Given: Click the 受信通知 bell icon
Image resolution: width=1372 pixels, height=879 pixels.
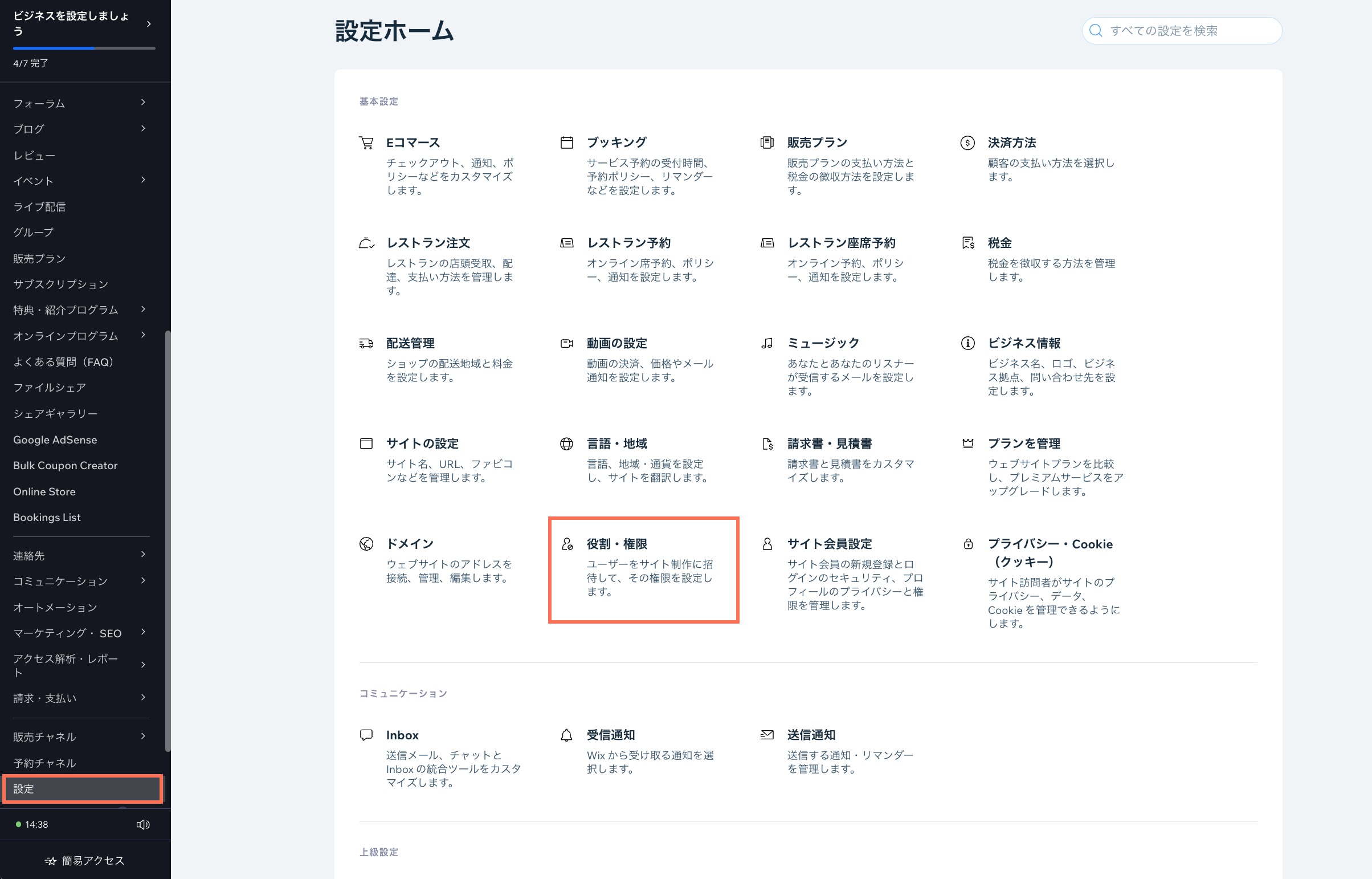Looking at the screenshot, I should [566, 735].
